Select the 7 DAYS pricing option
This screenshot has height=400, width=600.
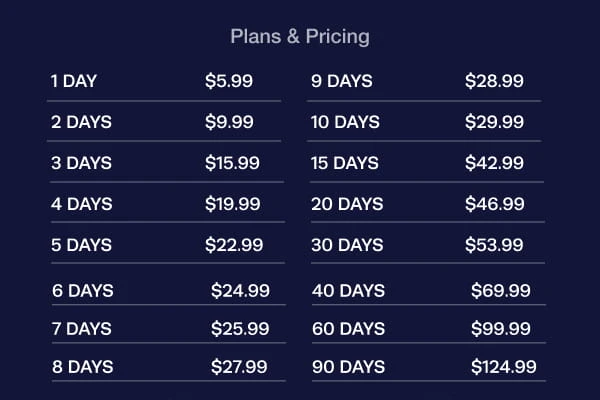[84, 328]
